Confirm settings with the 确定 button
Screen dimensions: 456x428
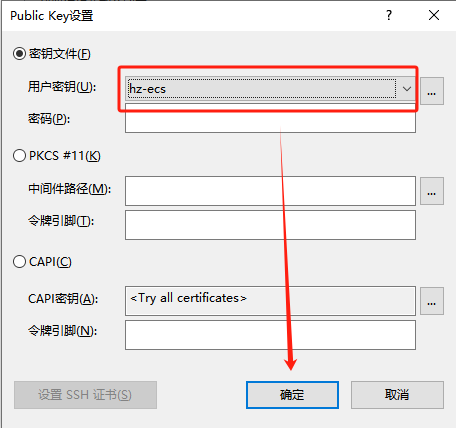click(x=292, y=395)
